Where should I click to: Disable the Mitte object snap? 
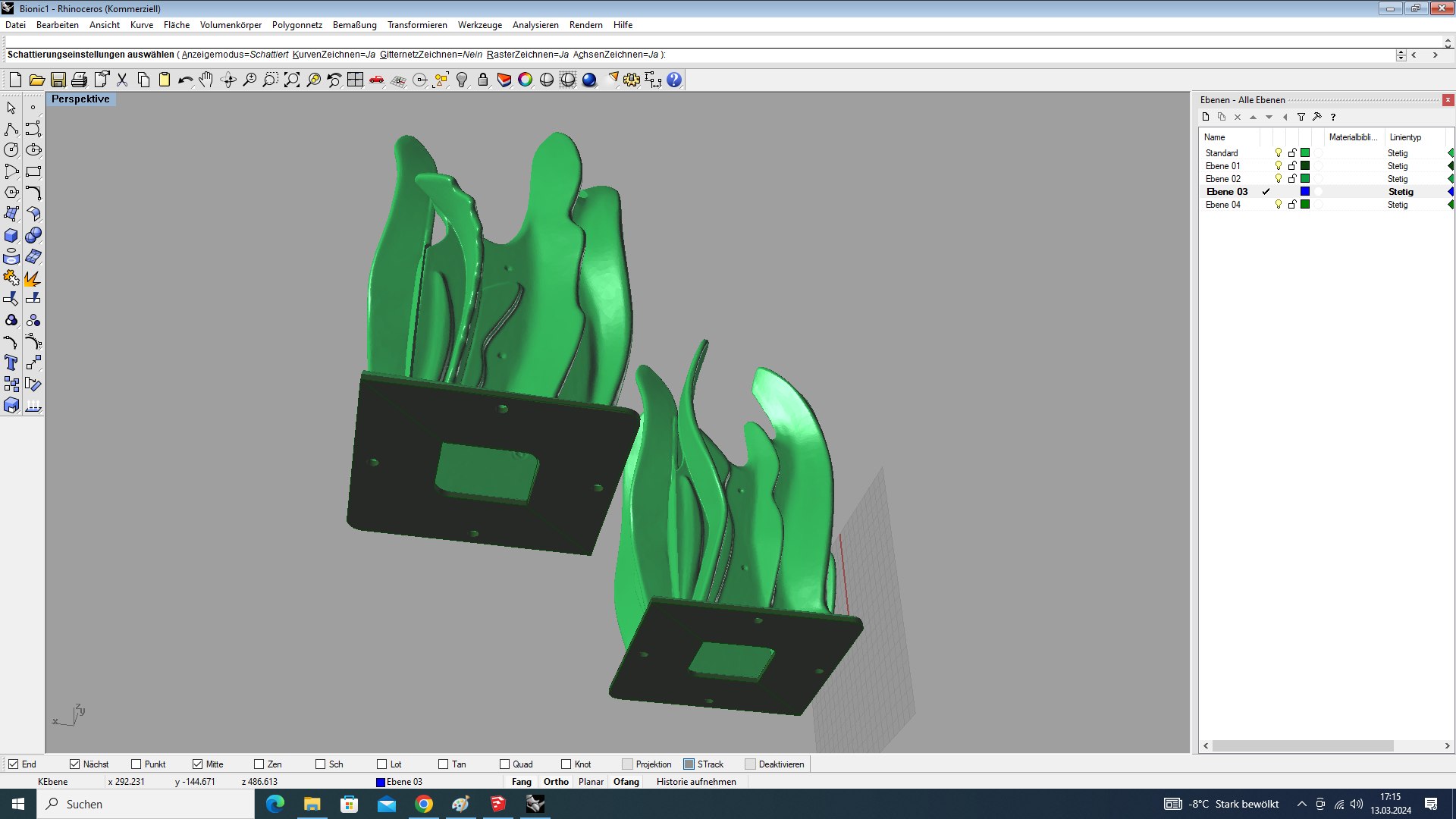[198, 764]
